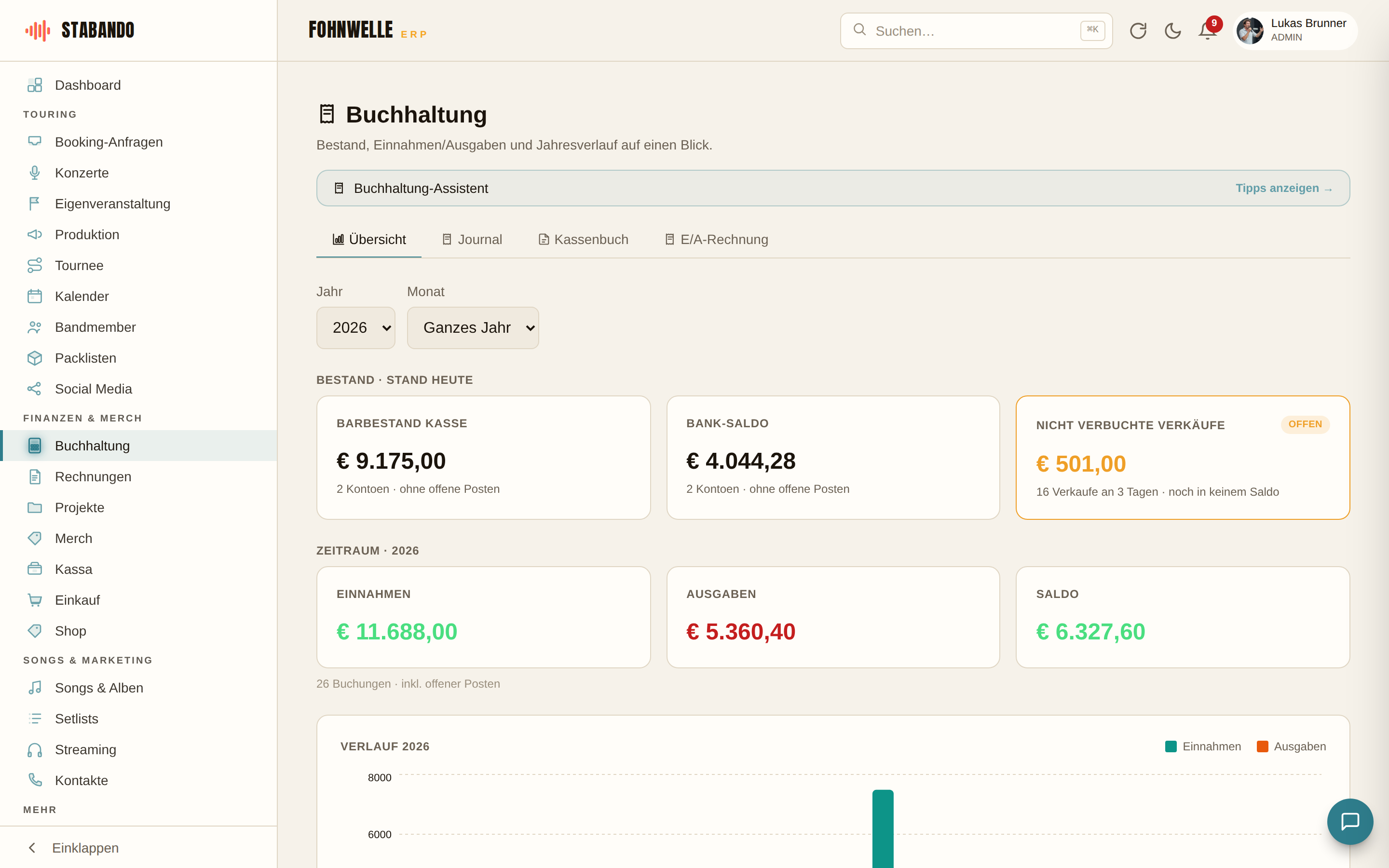Viewport: 1389px width, 868px height.
Task: Open Lukas Brunner user menu
Action: coord(1295,30)
